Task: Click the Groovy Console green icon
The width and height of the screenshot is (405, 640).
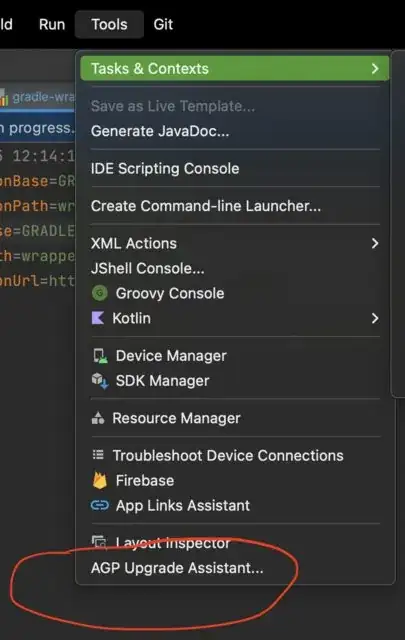Action: [100, 293]
